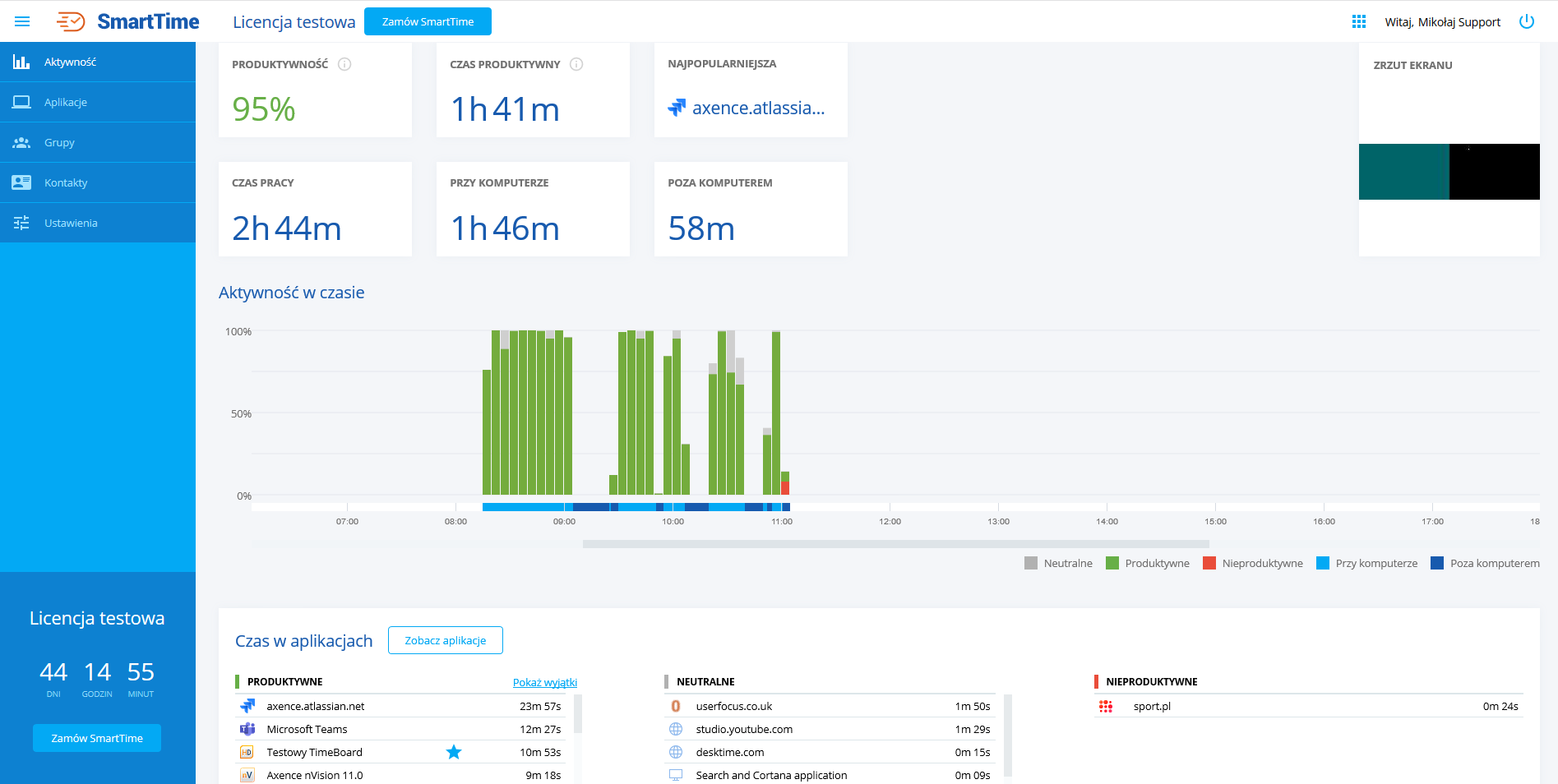This screenshot has width=1558, height=784.
Task: Click the power logout icon
Action: click(1526, 21)
